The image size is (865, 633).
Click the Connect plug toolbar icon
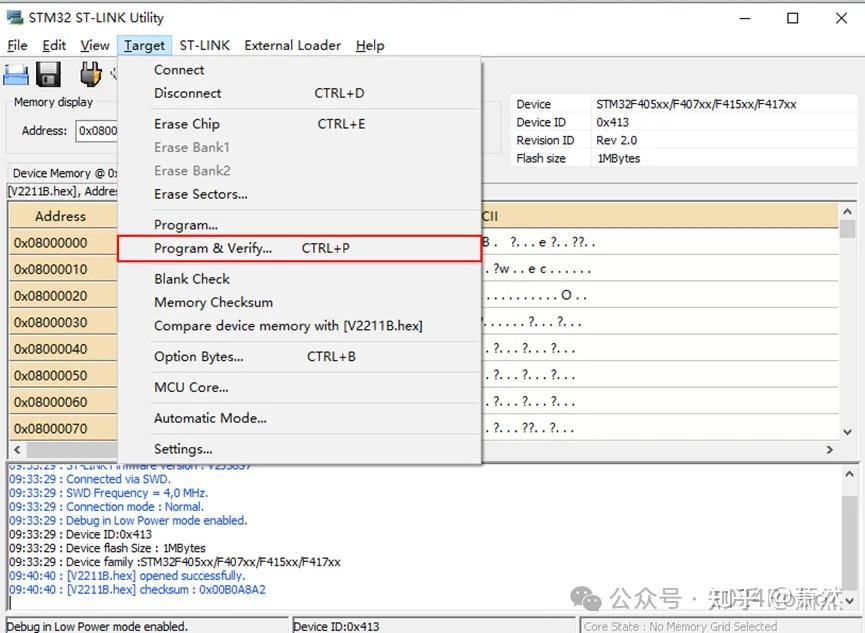[x=90, y=73]
